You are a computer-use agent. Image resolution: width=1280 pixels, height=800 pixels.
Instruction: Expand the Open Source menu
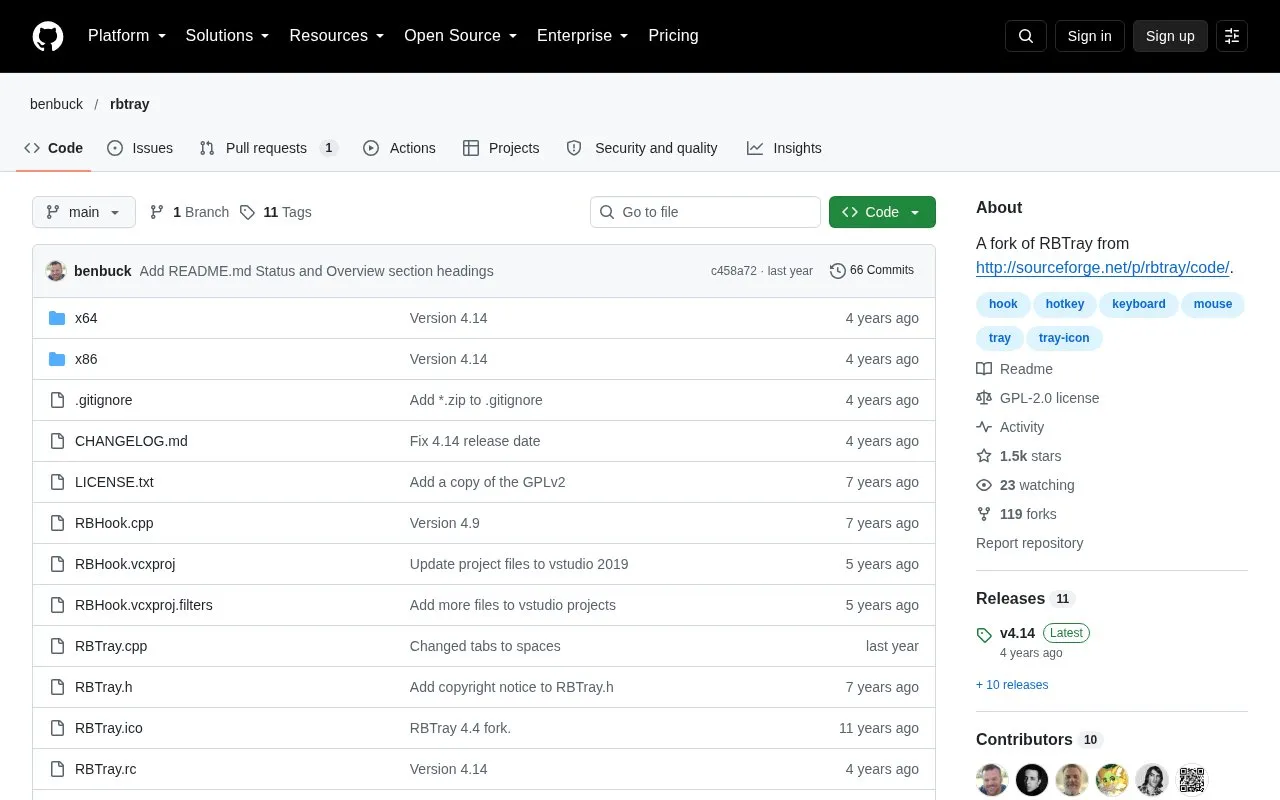[x=461, y=36]
